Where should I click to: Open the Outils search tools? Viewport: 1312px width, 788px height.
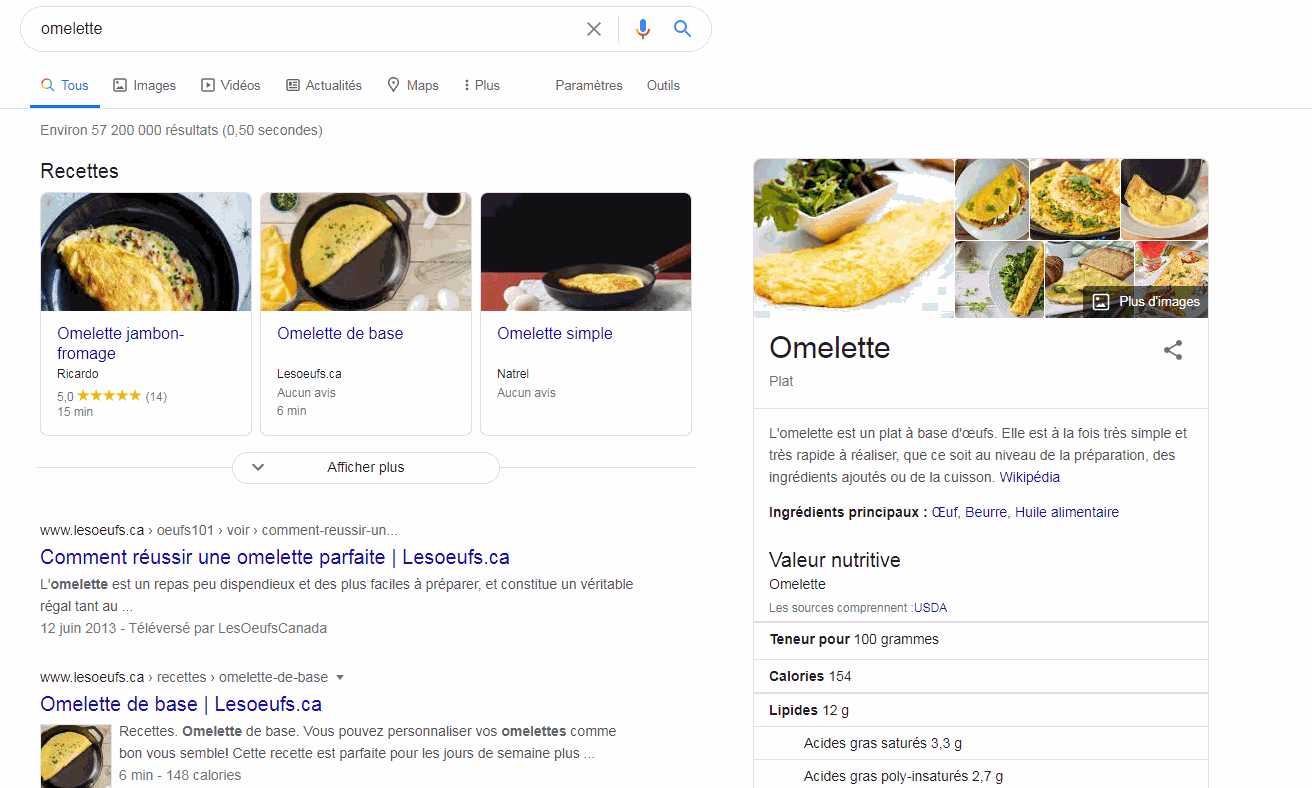[x=663, y=86]
